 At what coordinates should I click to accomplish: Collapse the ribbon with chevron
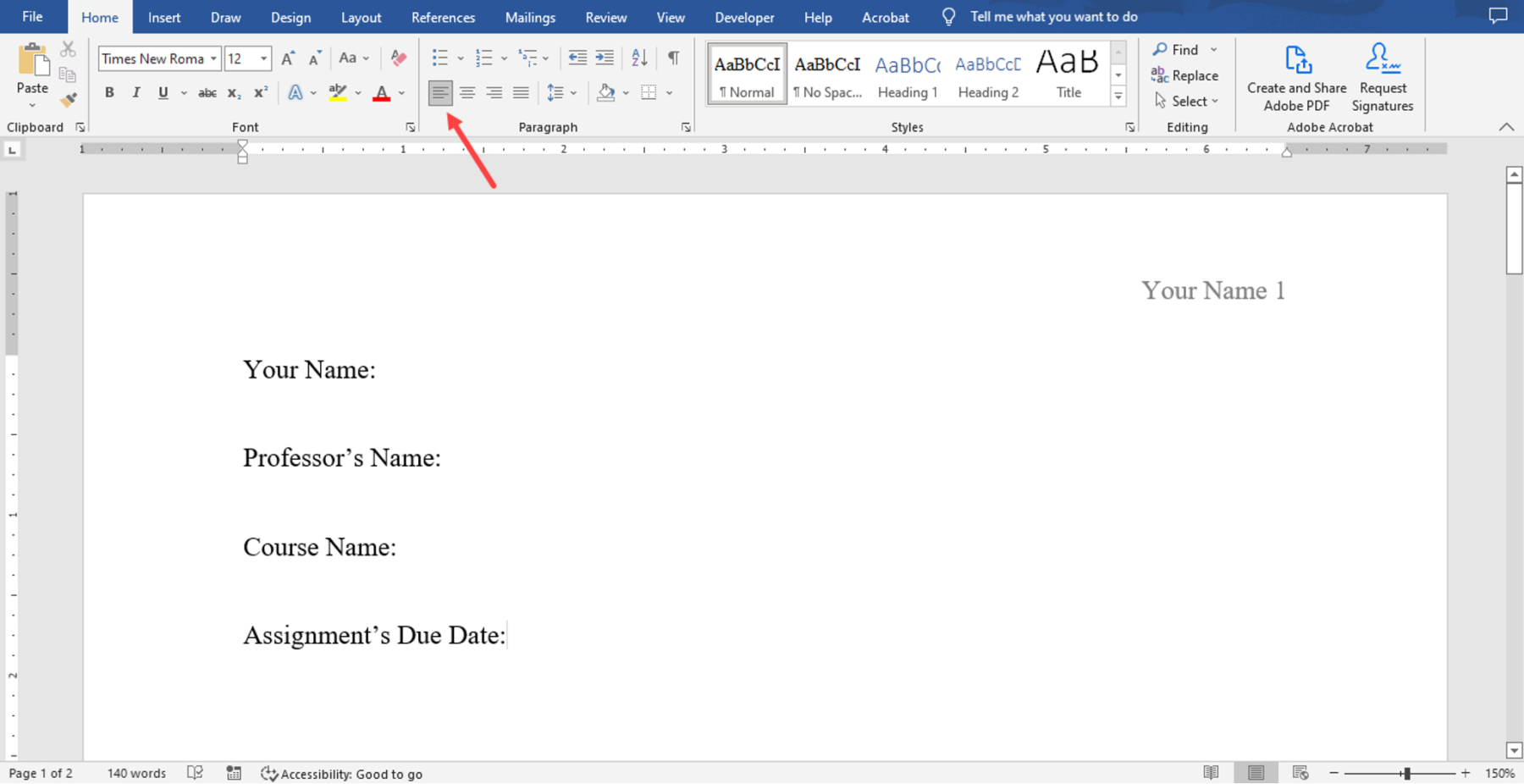pyautogui.click(x=1506, y=127)
